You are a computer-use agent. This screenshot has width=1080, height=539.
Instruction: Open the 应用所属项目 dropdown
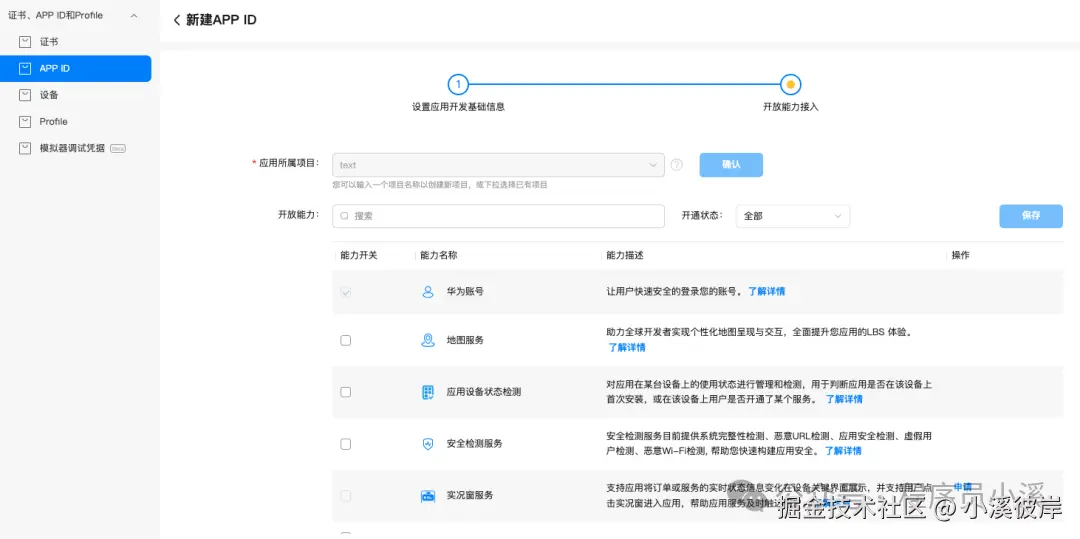498,165
